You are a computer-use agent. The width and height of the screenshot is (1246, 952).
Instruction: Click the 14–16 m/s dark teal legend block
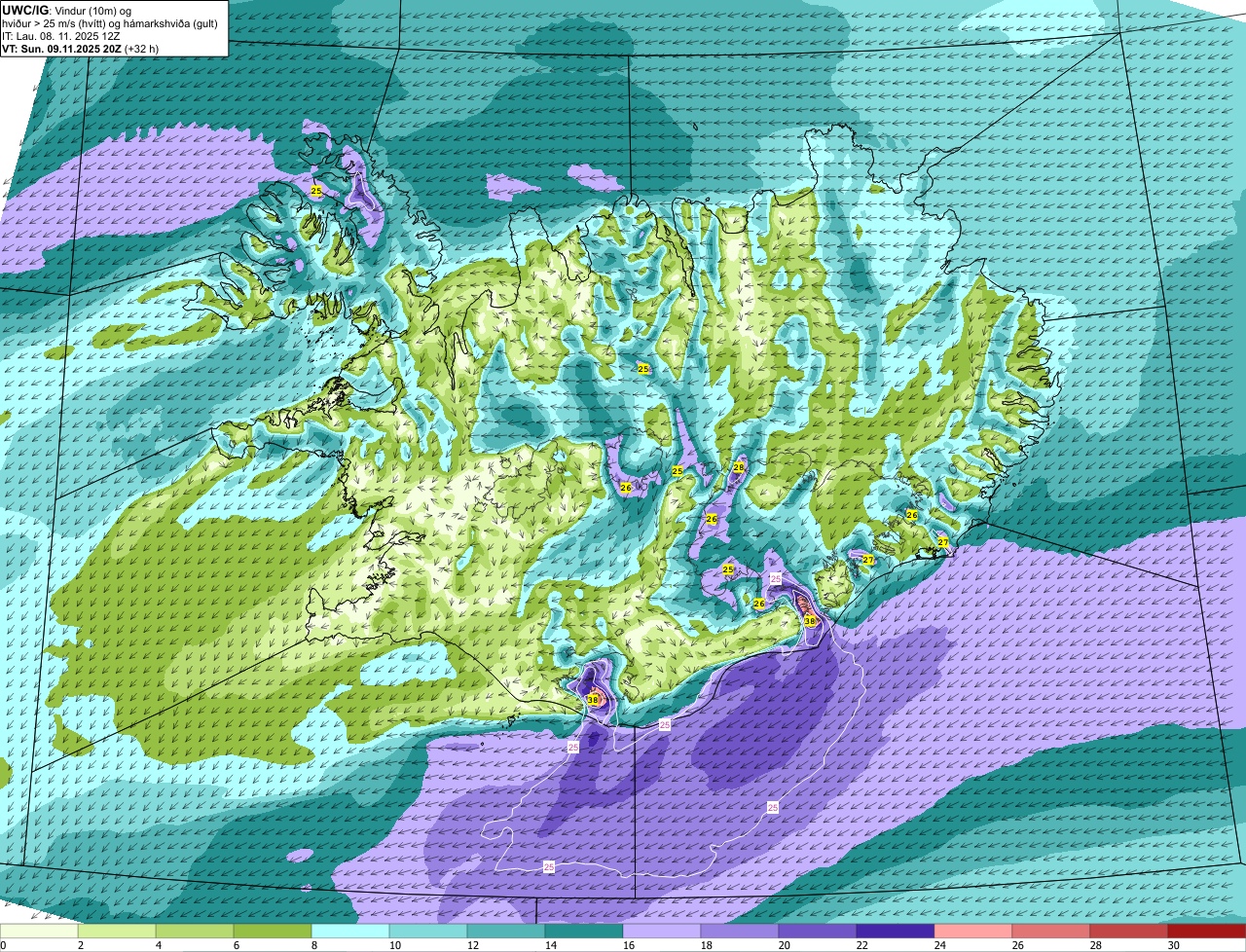pos(584,931)
